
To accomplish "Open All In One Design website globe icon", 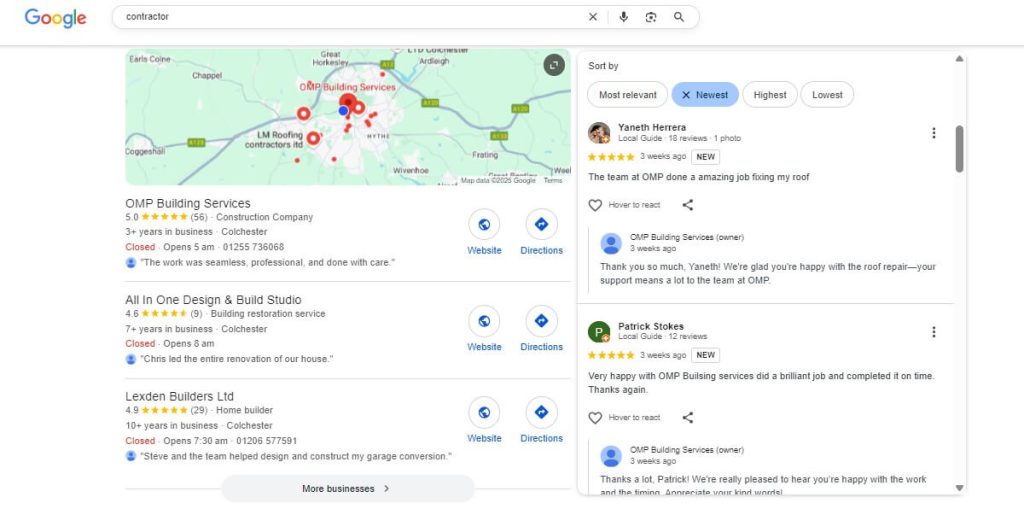I will (484, 321).
